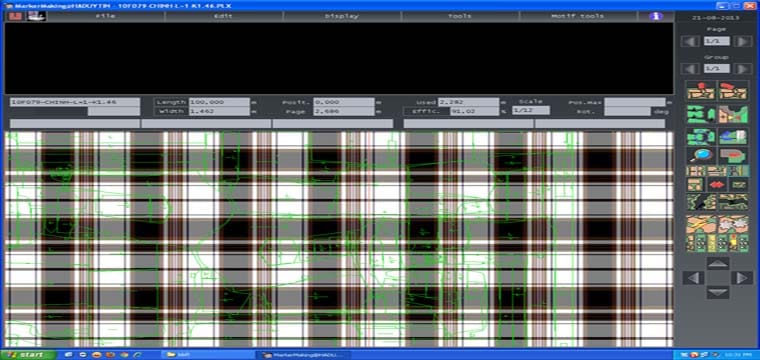Click the white machine icon beside the flag icon
The image size is (760, 360).
click(37, 16)
